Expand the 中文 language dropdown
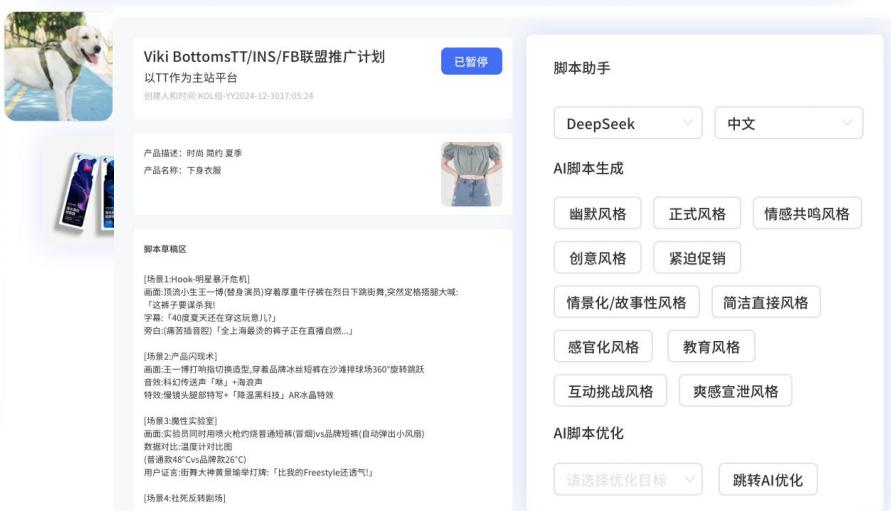 788,124
